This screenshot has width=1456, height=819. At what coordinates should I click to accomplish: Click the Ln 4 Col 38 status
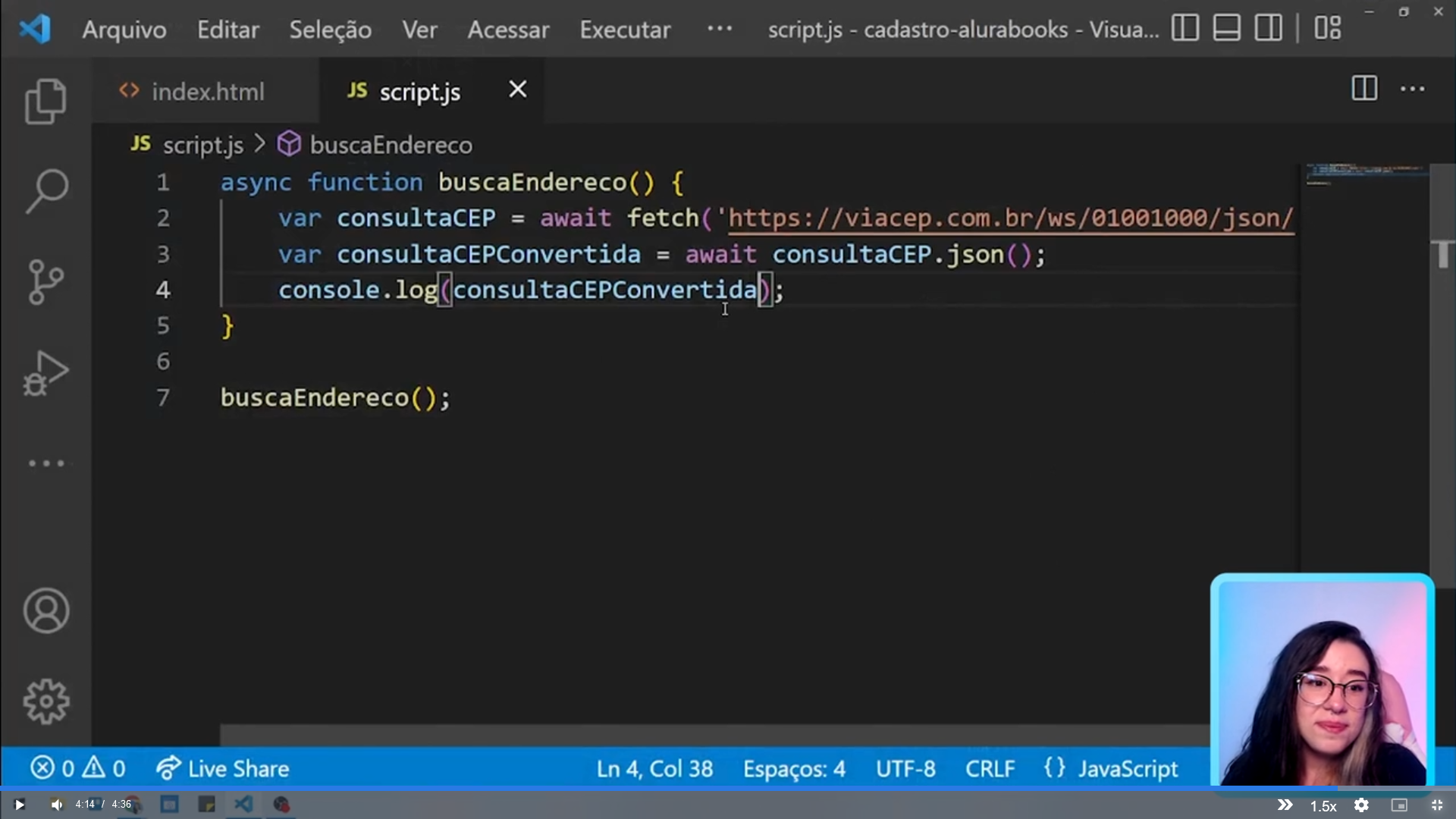657,768
